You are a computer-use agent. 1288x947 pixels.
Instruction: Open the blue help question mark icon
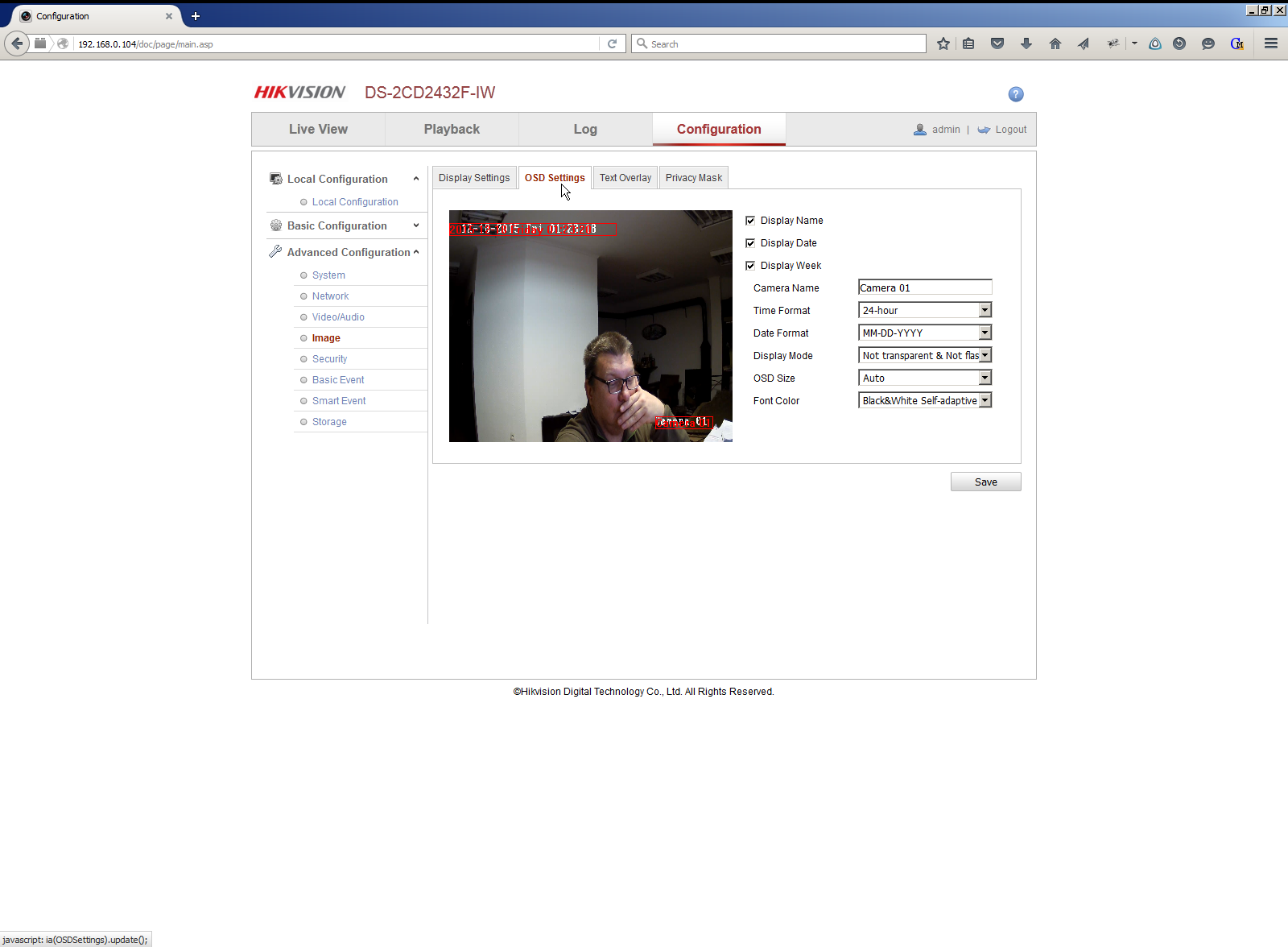(x=1016, y=94)
